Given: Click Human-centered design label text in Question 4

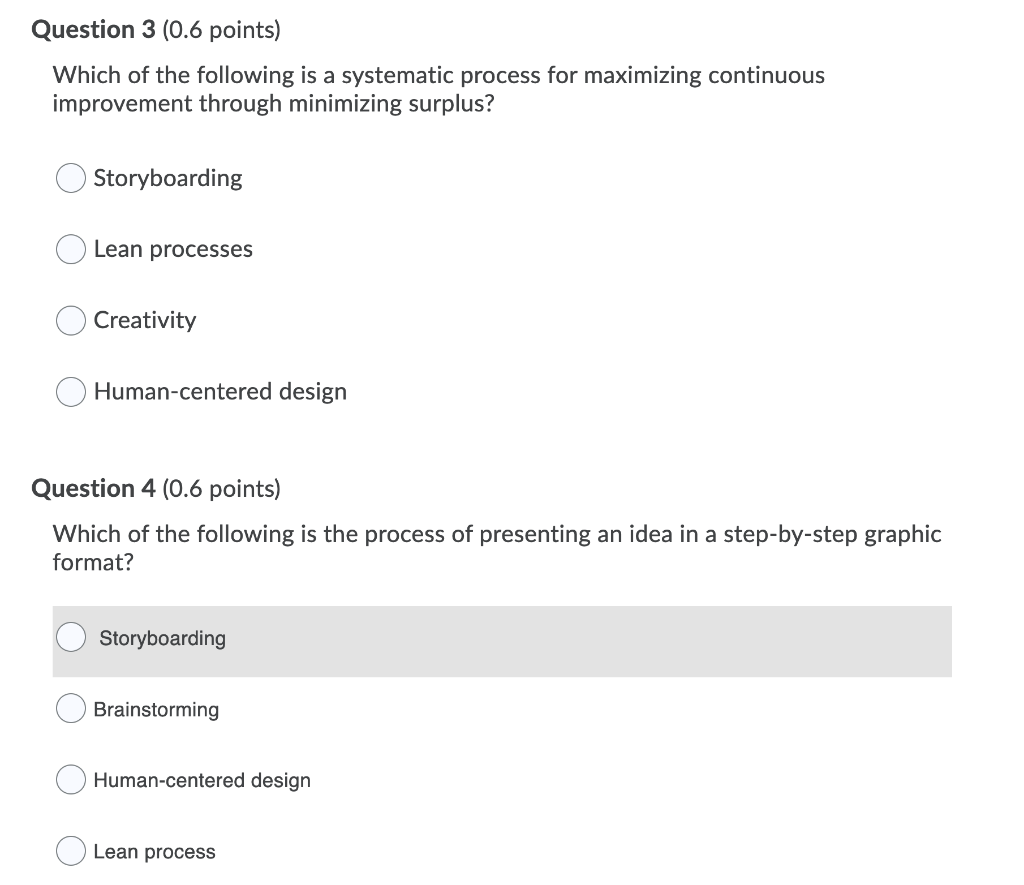Looking at the screenshot, I should tap(202, 780).
